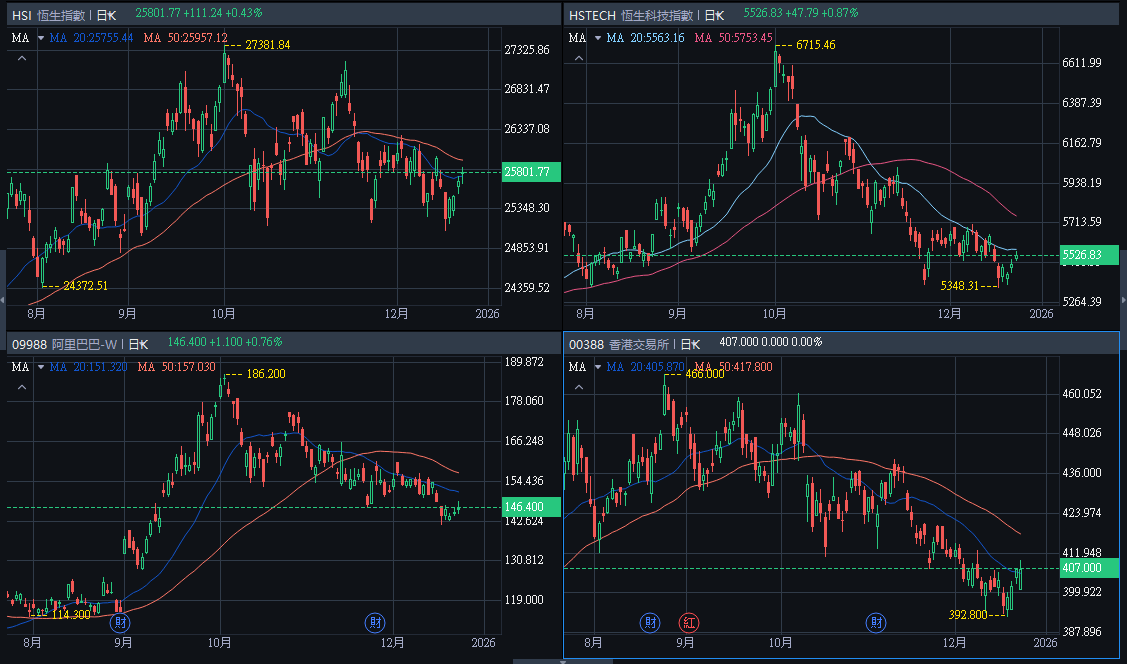
Task: Collapse the Alibaba chart indicator legend chevron
Action: (20, 388)
